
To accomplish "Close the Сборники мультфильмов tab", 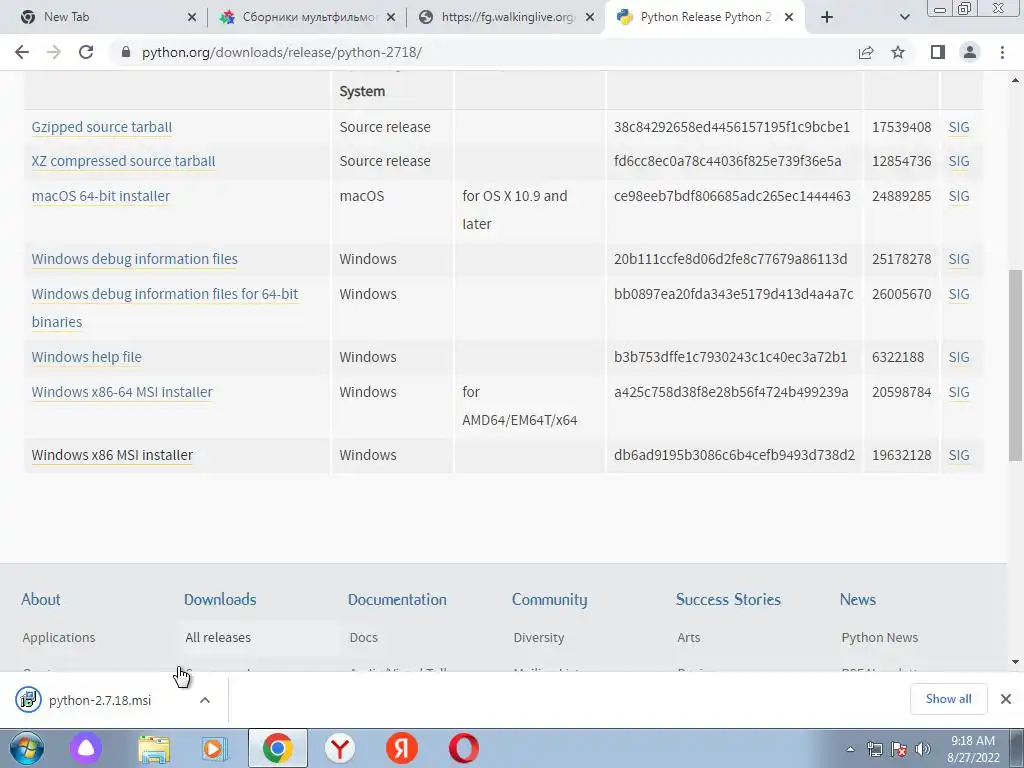I will [391, 17].
